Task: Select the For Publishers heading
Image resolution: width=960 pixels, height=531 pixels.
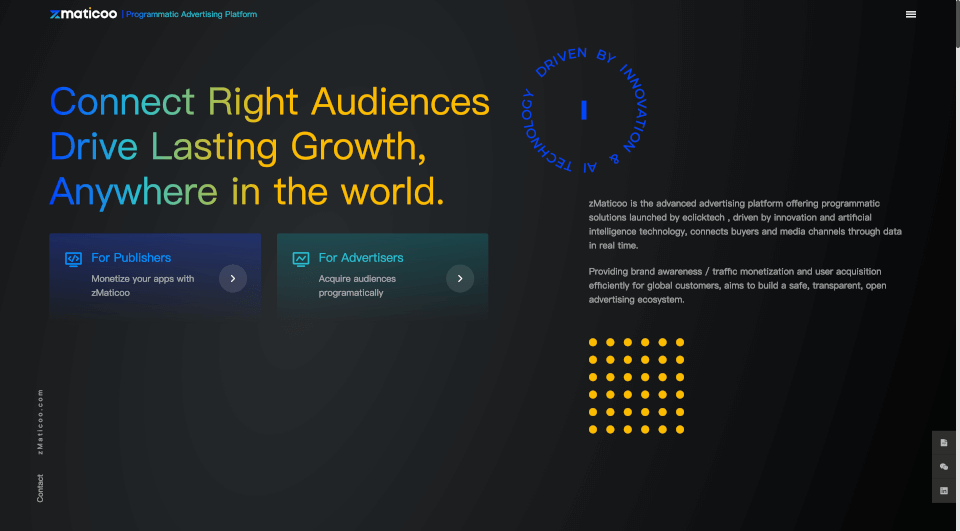Action: [x=131, y=258]
